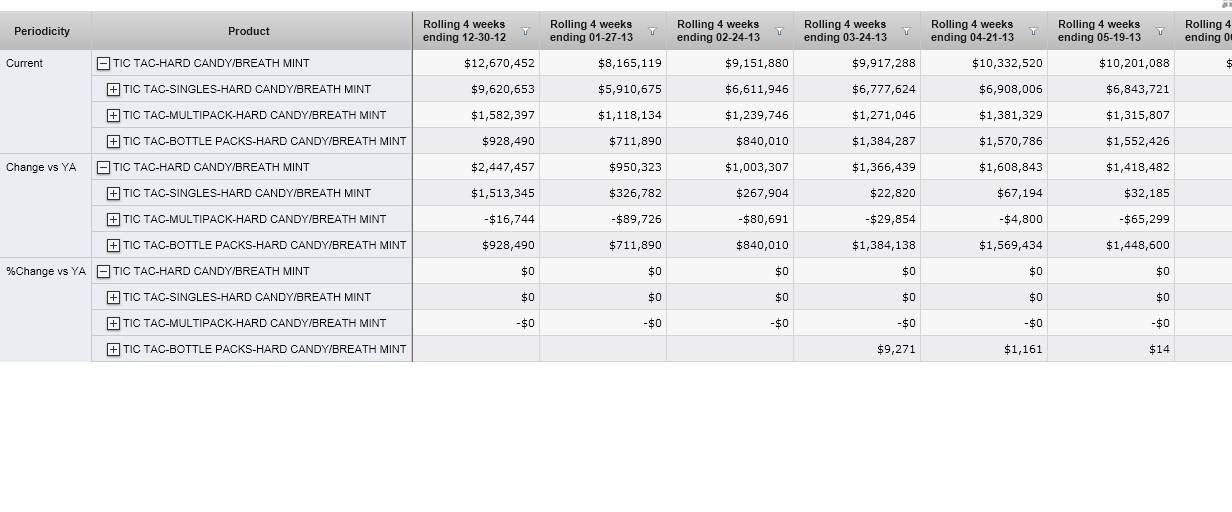Image resolution: width=1232 pixels, height=512 pixels.
Task: Collapse TIC TAC-HARD CANDY row under Current
Action: 103,63
